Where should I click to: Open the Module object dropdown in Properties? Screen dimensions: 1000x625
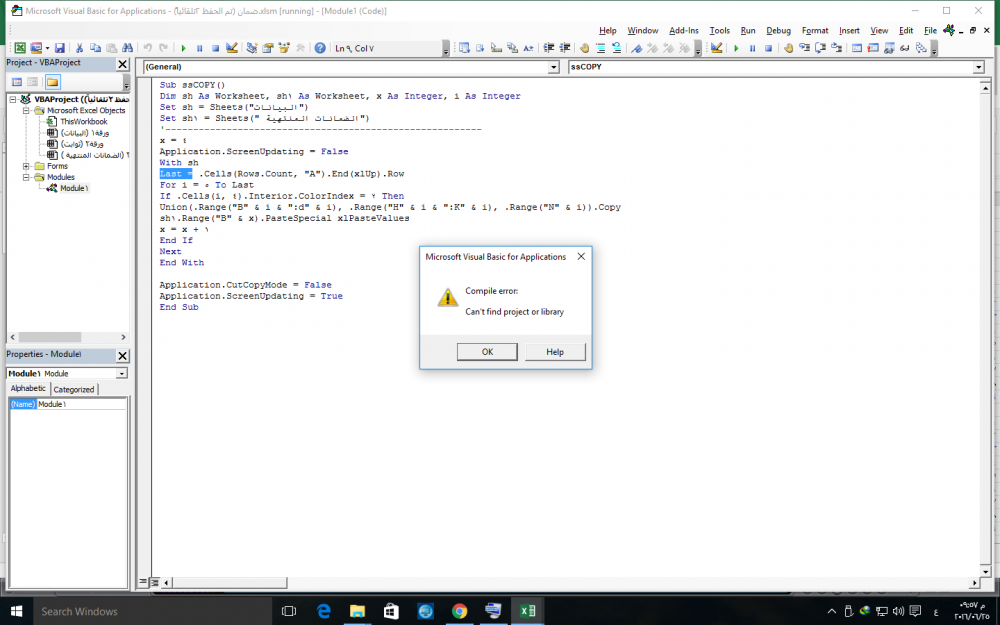pos(122,374)
